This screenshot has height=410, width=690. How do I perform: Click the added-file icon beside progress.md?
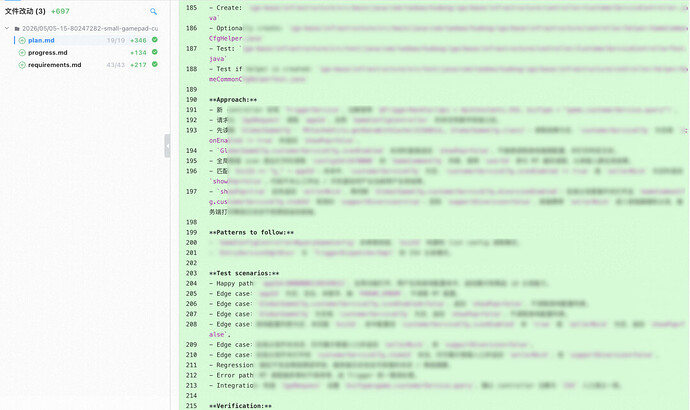click(x=22, y=53)
